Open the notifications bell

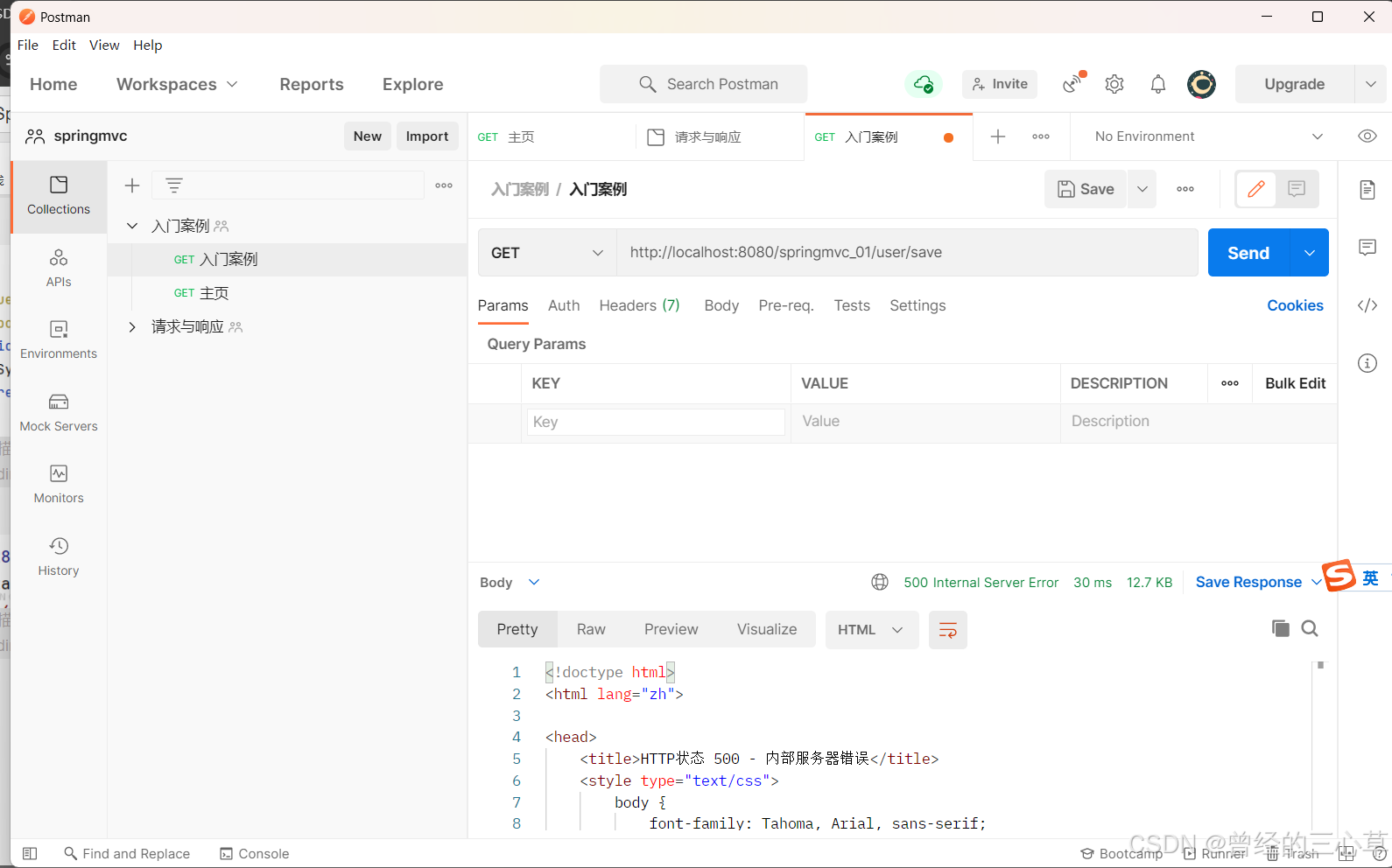click(1158, 84)
